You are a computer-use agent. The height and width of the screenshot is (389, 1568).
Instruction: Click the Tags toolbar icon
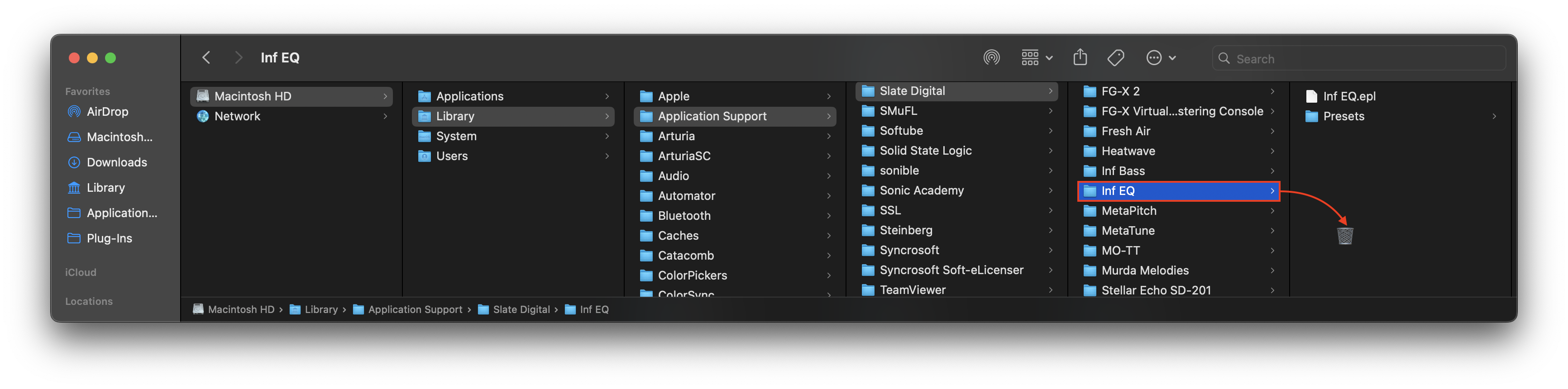1115,58
